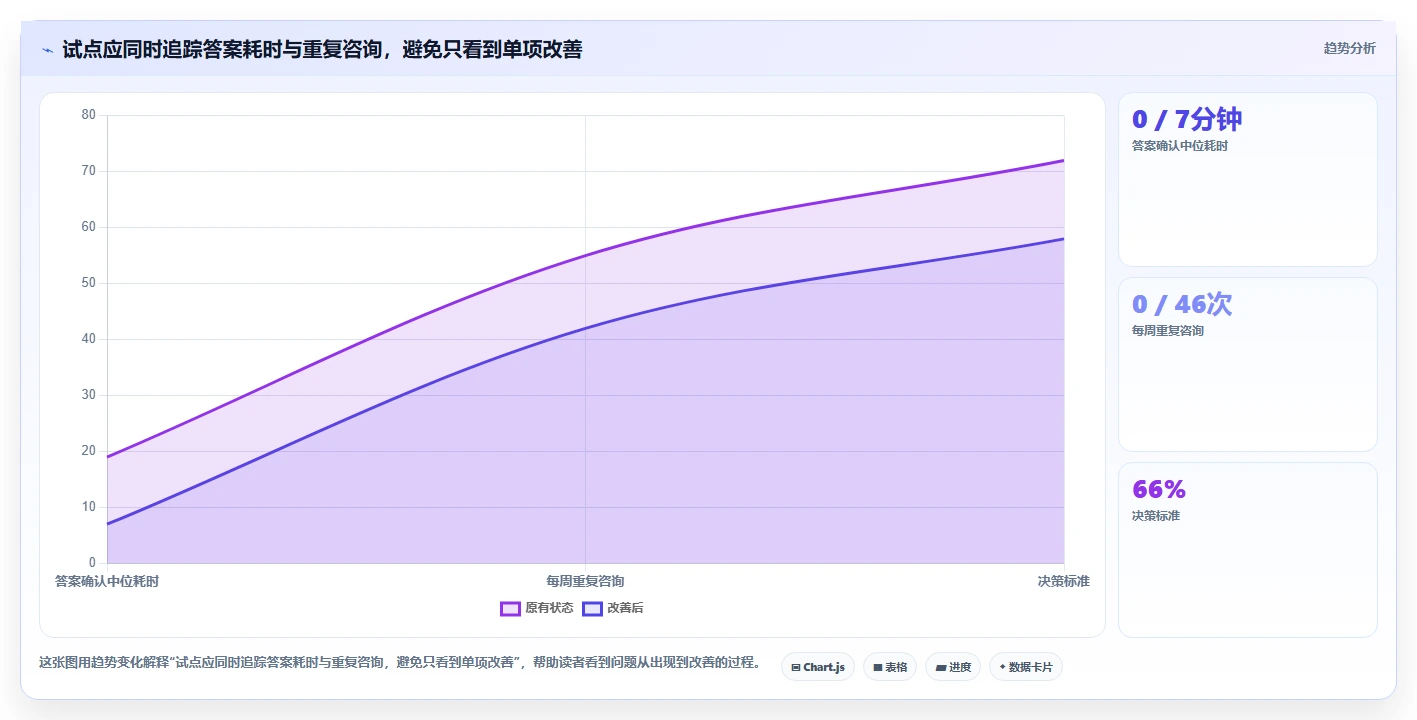
Task: Click the chart title about 试点应同时追踪
Action: point(322,49)
